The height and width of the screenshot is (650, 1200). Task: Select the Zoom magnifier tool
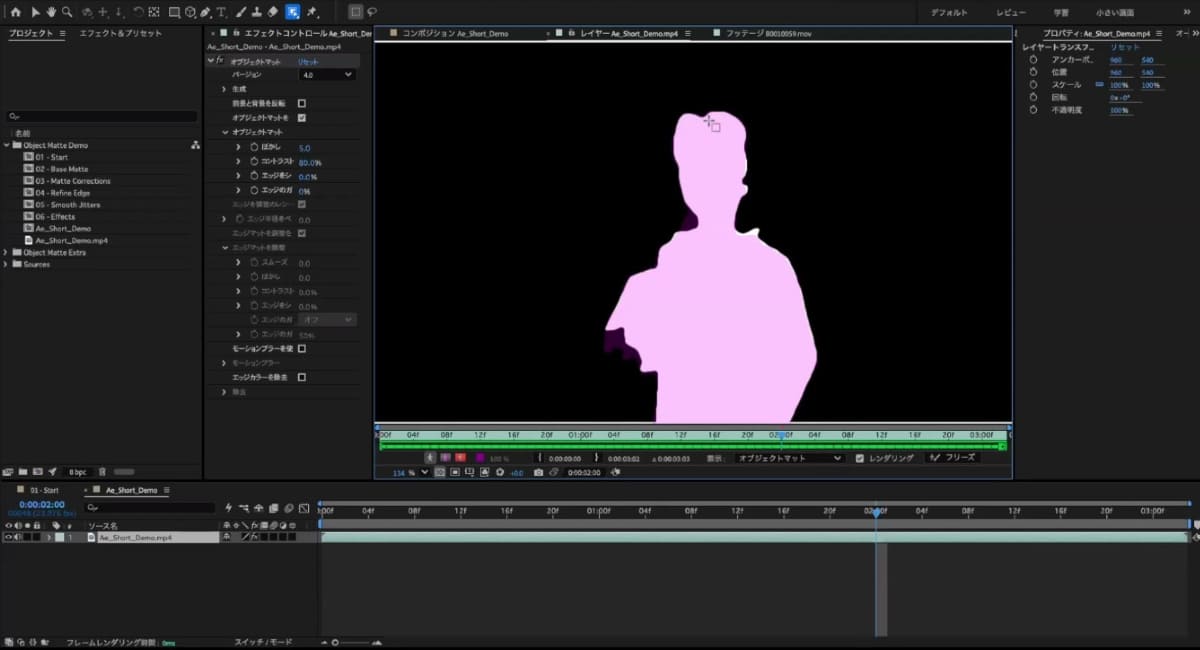tap(67, 12)
